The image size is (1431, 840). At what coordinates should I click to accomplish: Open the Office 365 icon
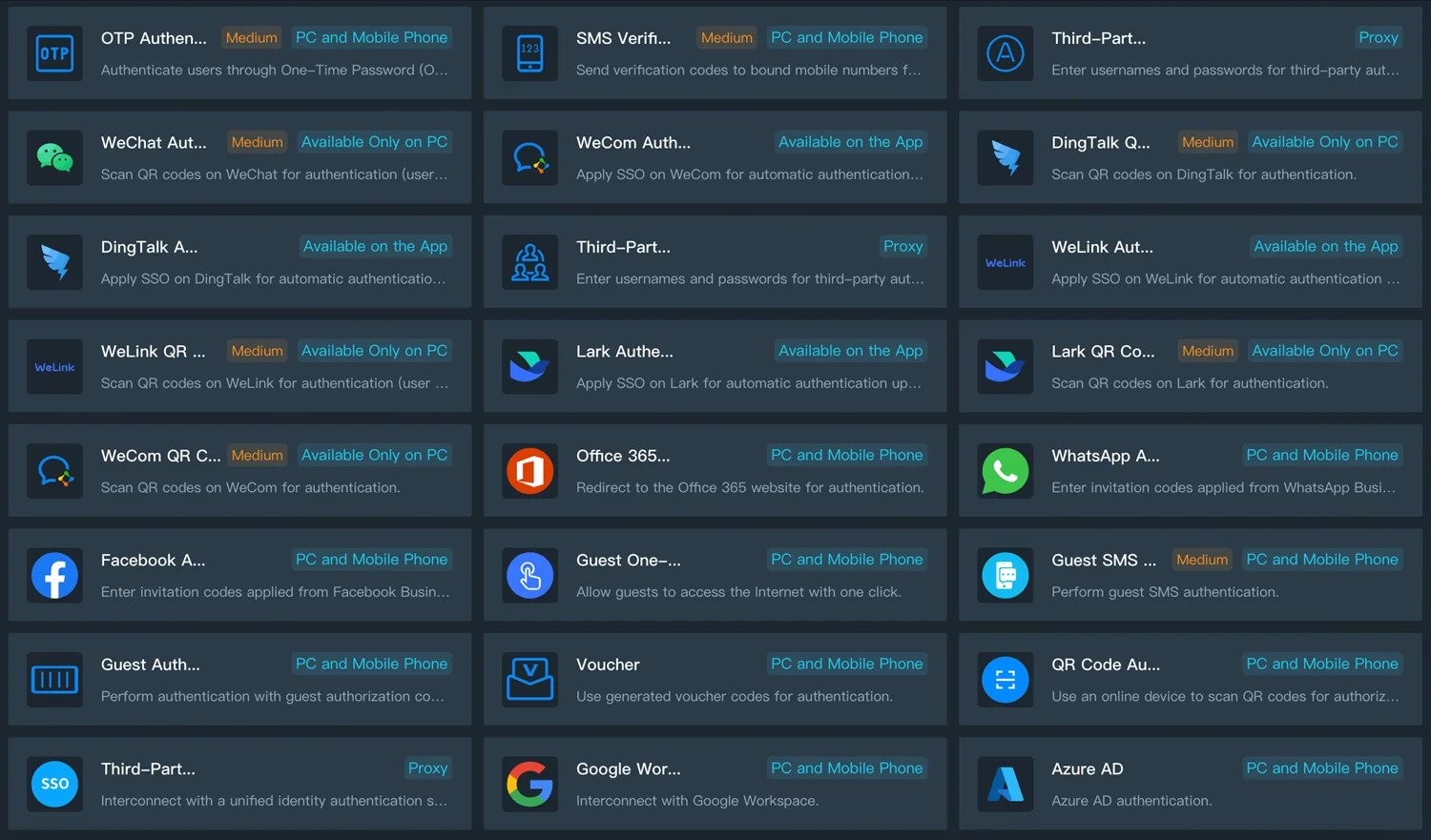pyautogui.click(x=529, y=471)
